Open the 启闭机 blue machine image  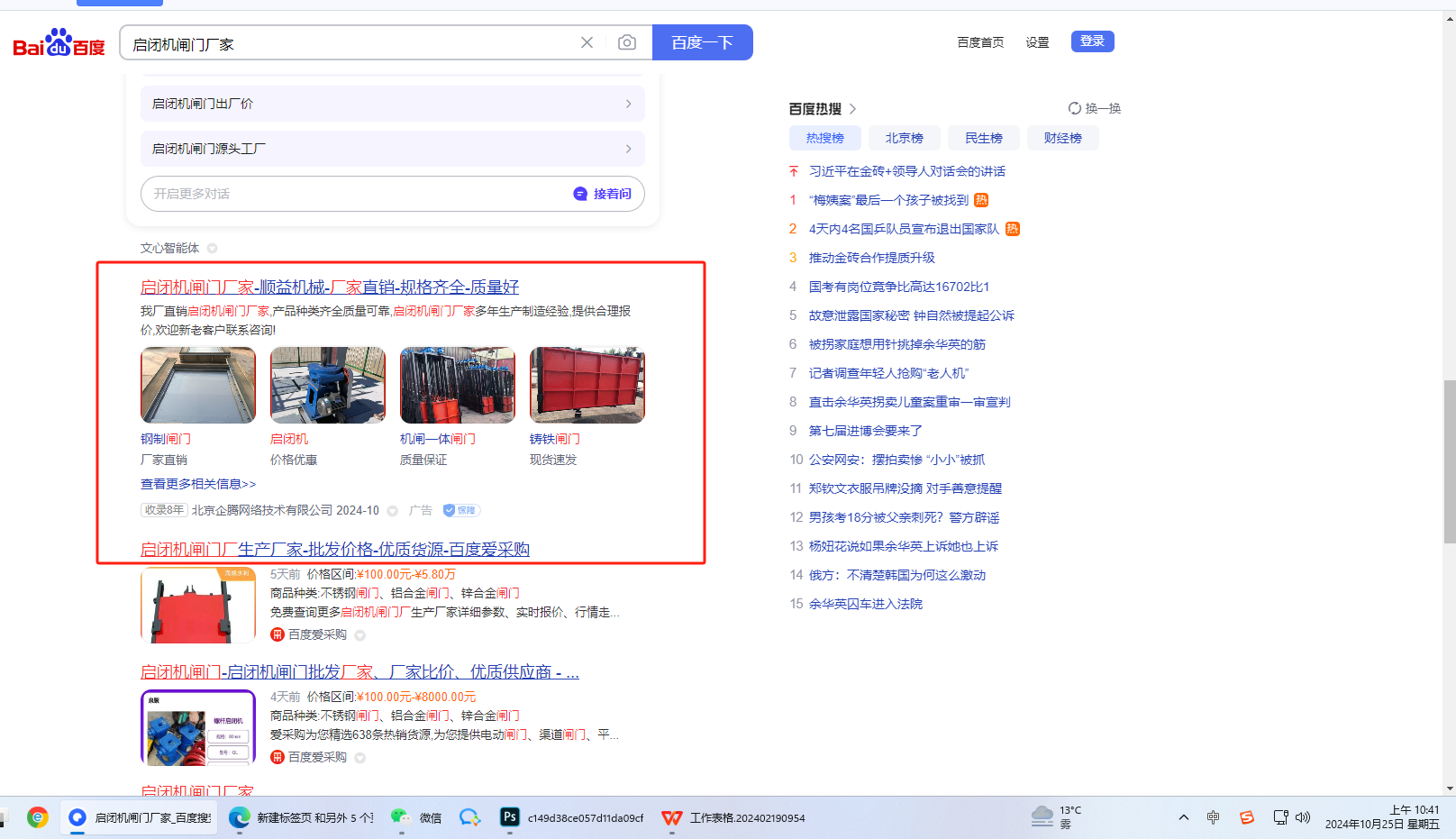(x=328, y=386)
